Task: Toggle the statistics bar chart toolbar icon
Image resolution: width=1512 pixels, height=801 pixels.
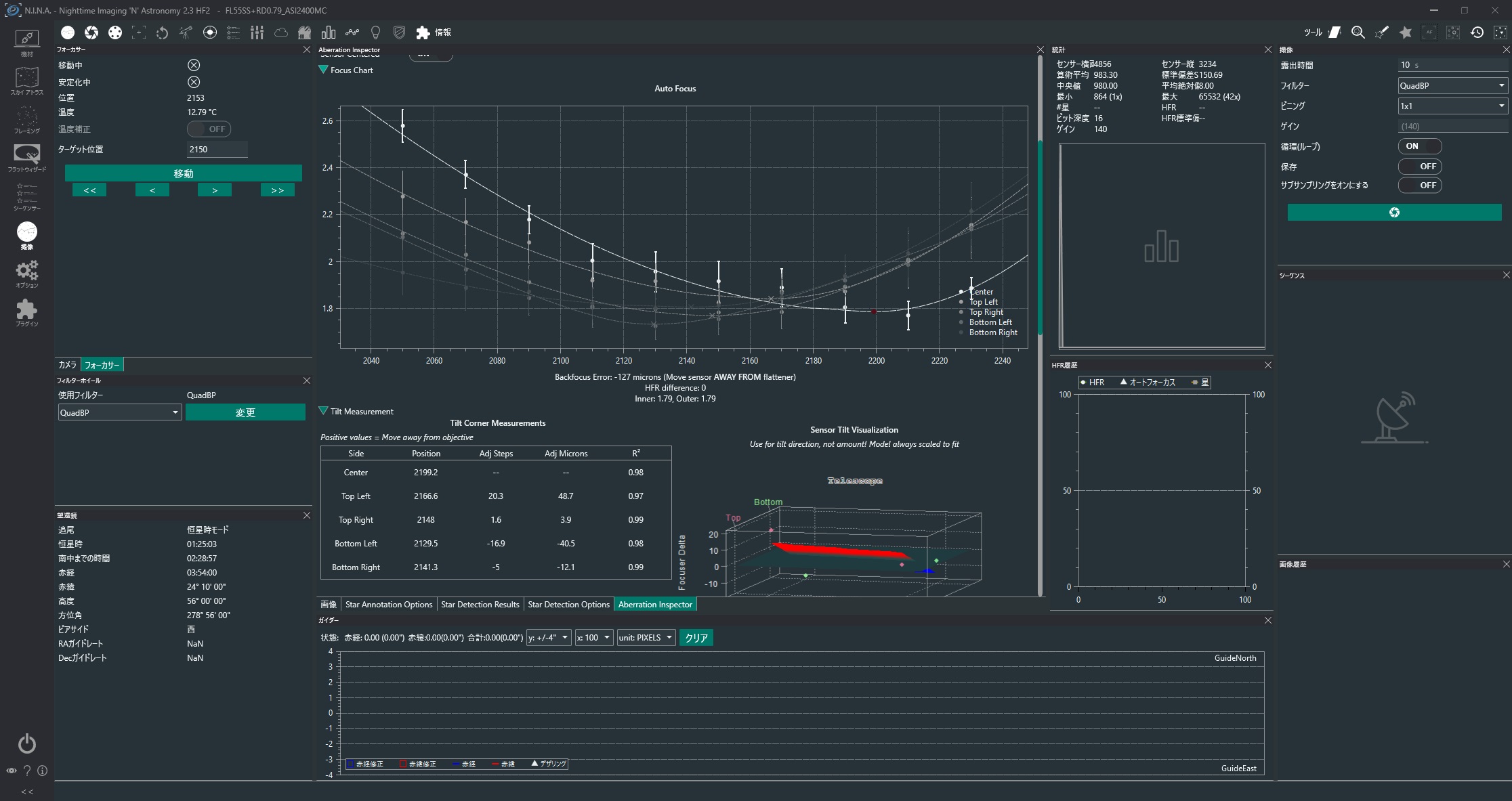Action: coord(329,33)
